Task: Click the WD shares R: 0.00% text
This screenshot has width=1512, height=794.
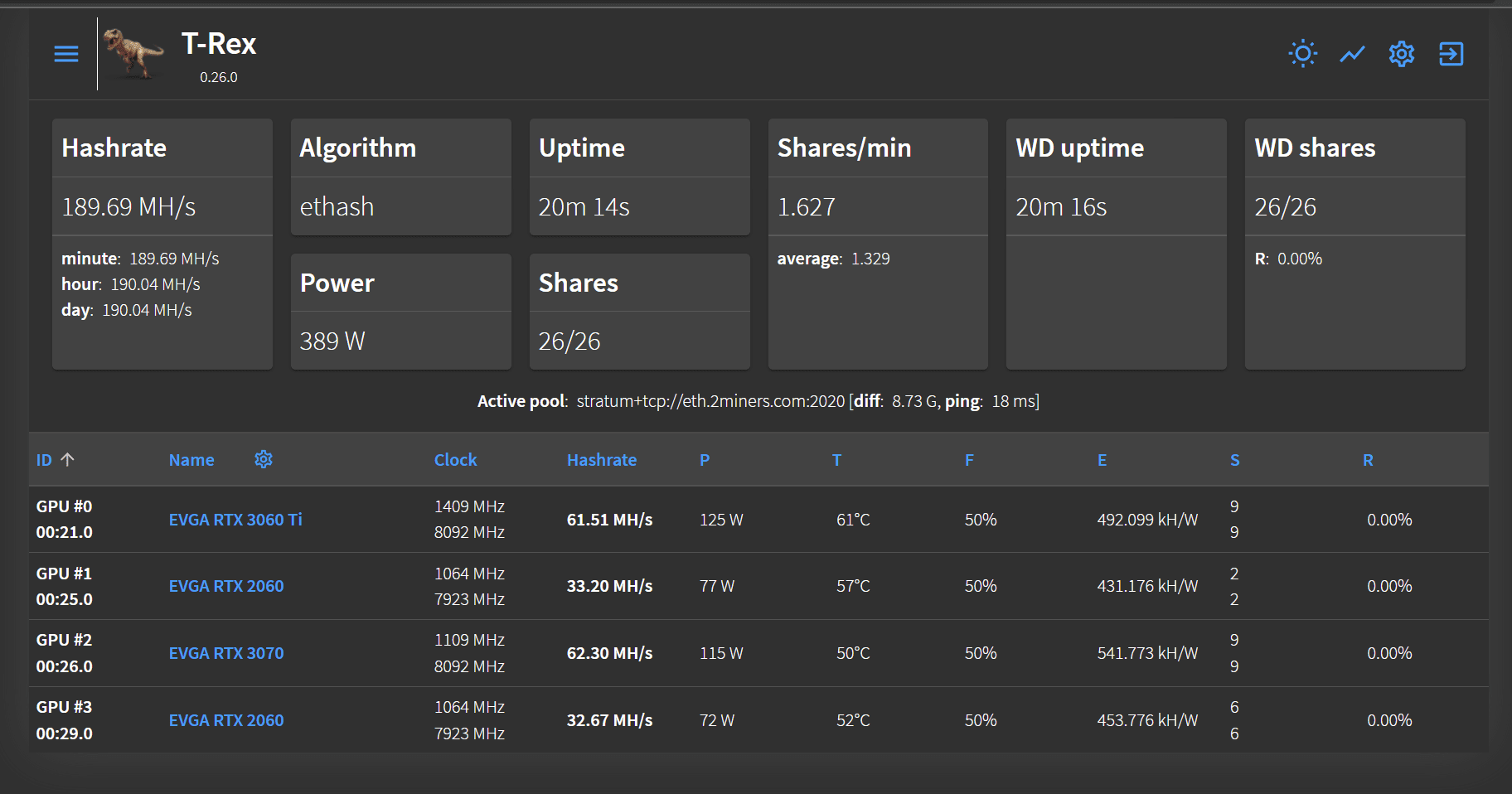Action: coord(1288,259)
